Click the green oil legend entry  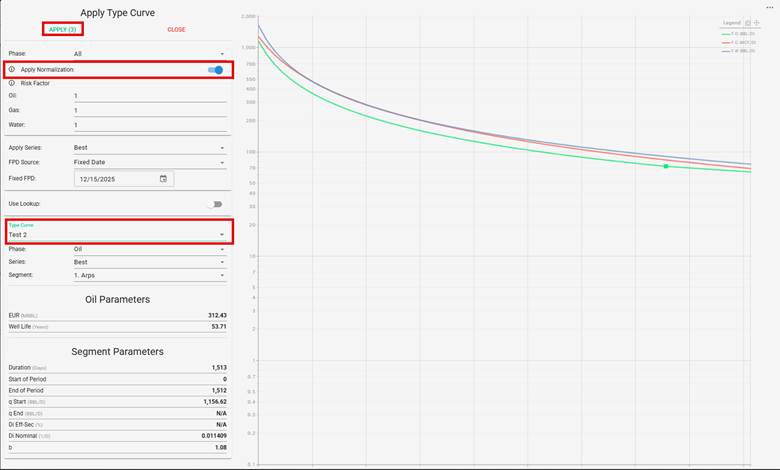pyautogui.click(x=739, y=34)
